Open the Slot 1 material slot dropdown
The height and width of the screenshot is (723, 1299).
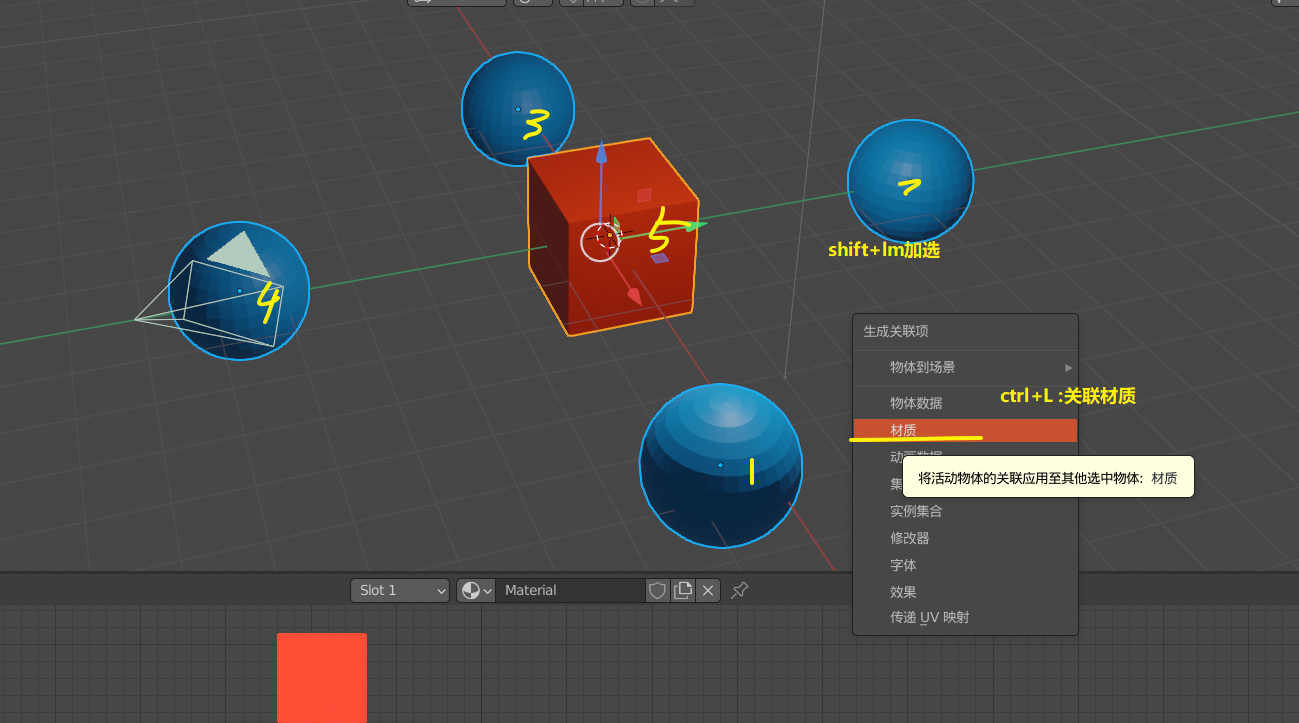coord(400,590)
